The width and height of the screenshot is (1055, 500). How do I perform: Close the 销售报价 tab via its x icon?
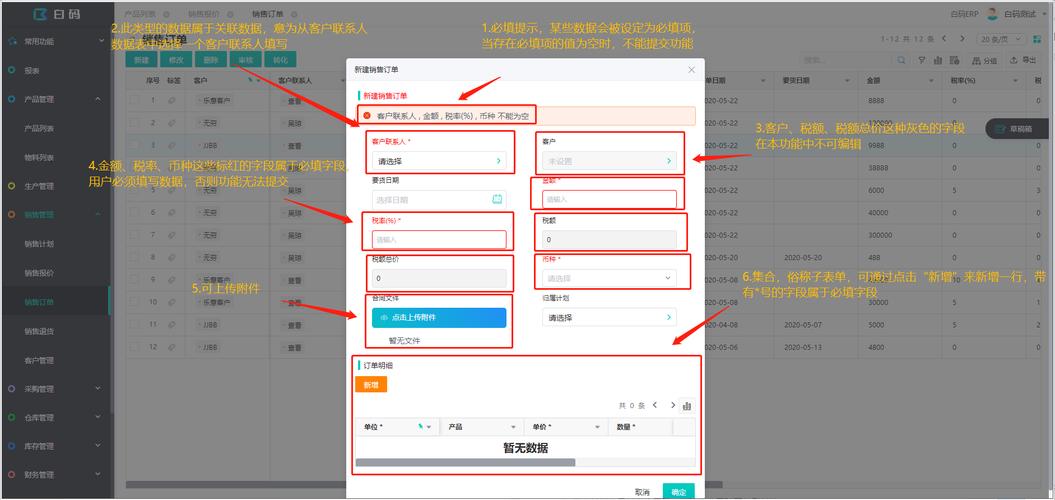[229, 13]
